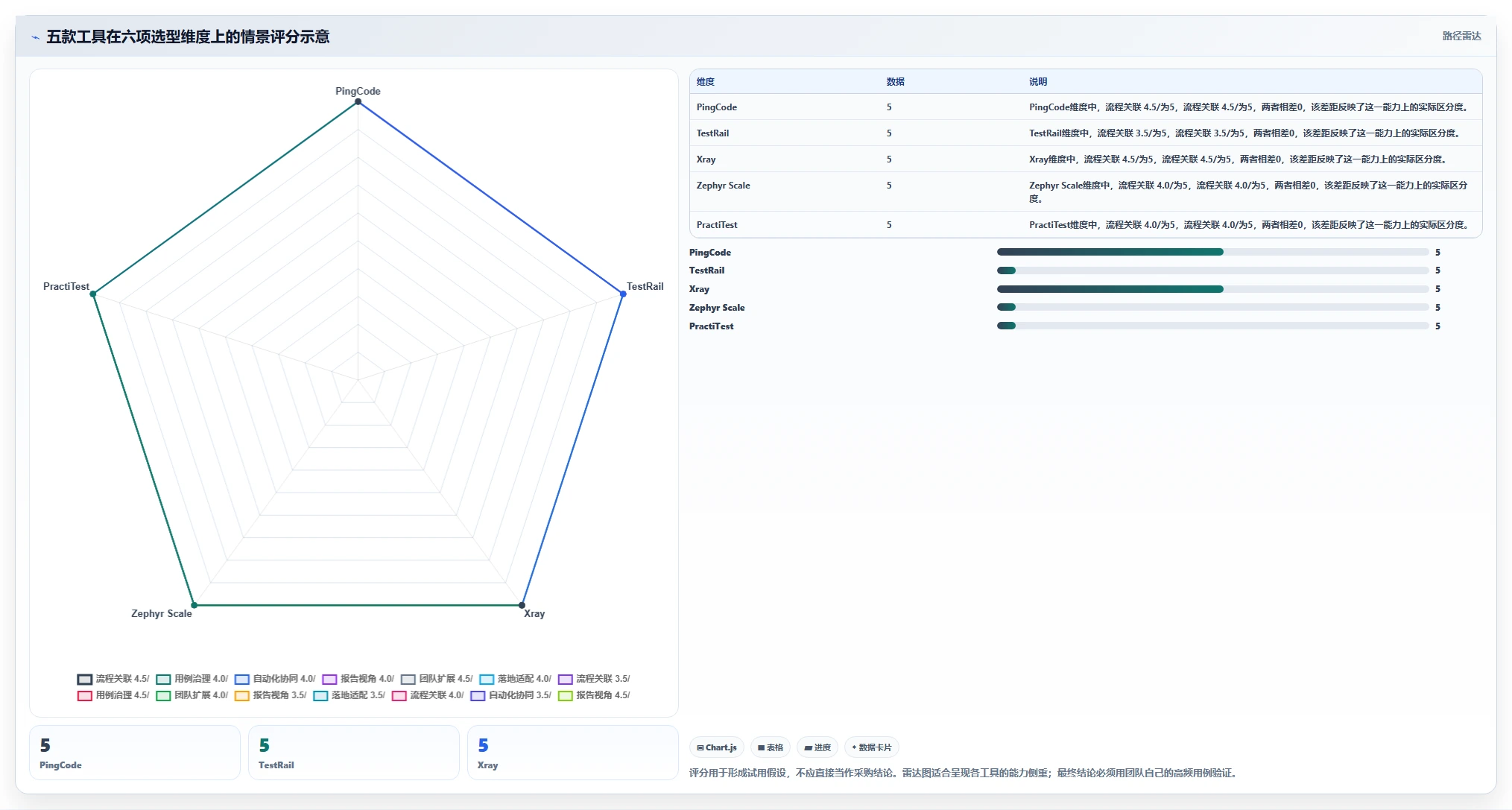Click the Zephyr Scale progress bar
Viewport: 1512px width, 810px height.
(1212, 307)
